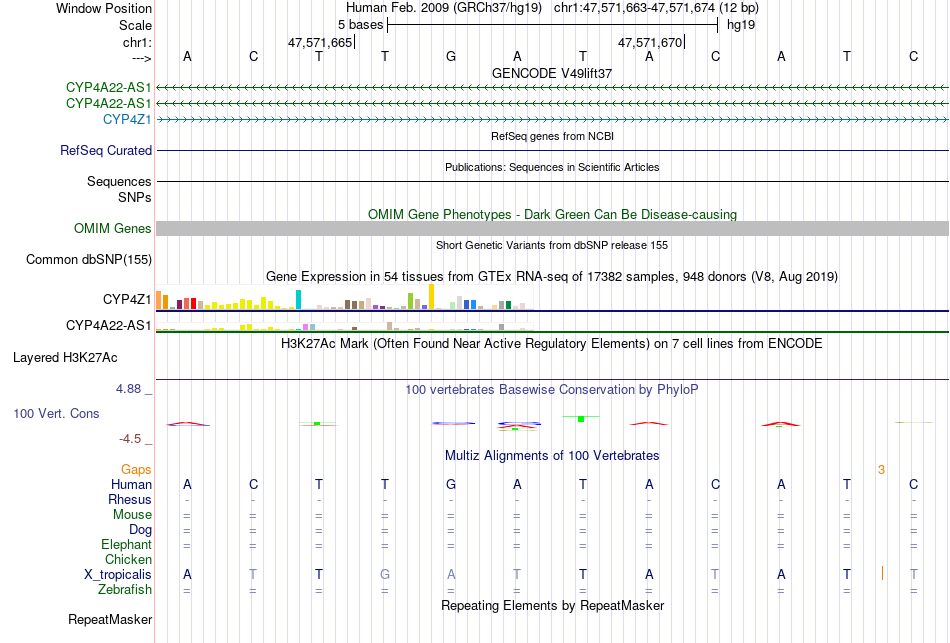Click the RepeatMasker track label
Viewport: 950px width, 643px height.
(x=110, y=619)
